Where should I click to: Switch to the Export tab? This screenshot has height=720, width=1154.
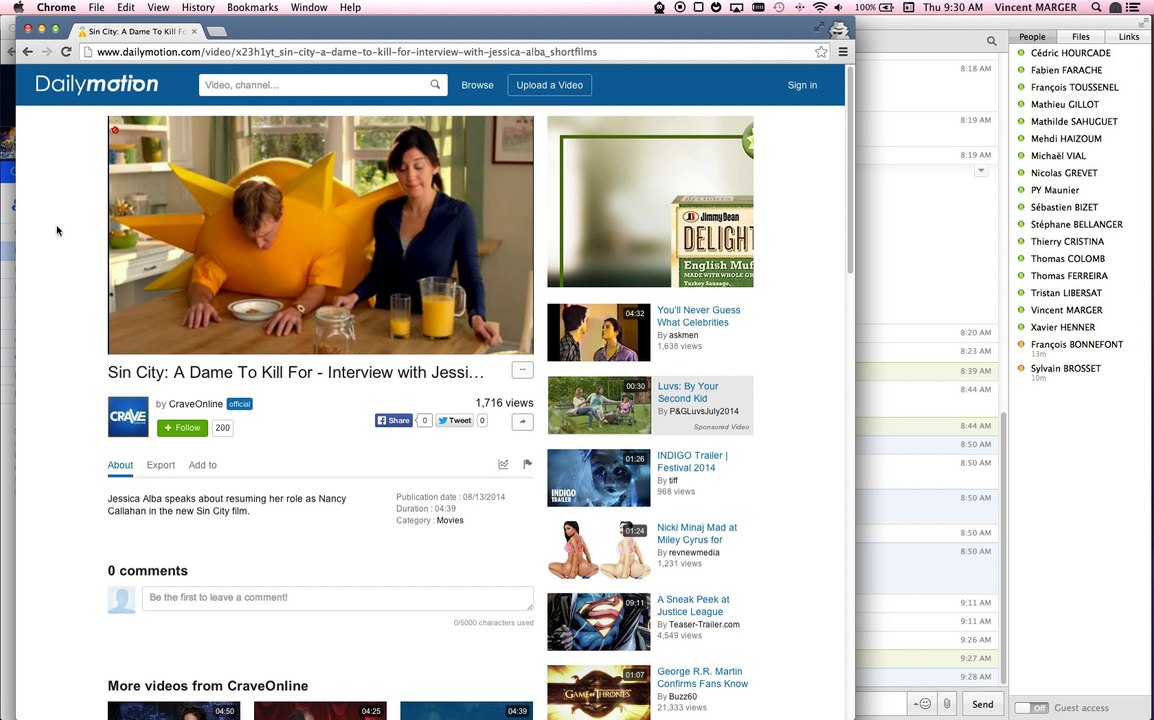tap(160, 465)
